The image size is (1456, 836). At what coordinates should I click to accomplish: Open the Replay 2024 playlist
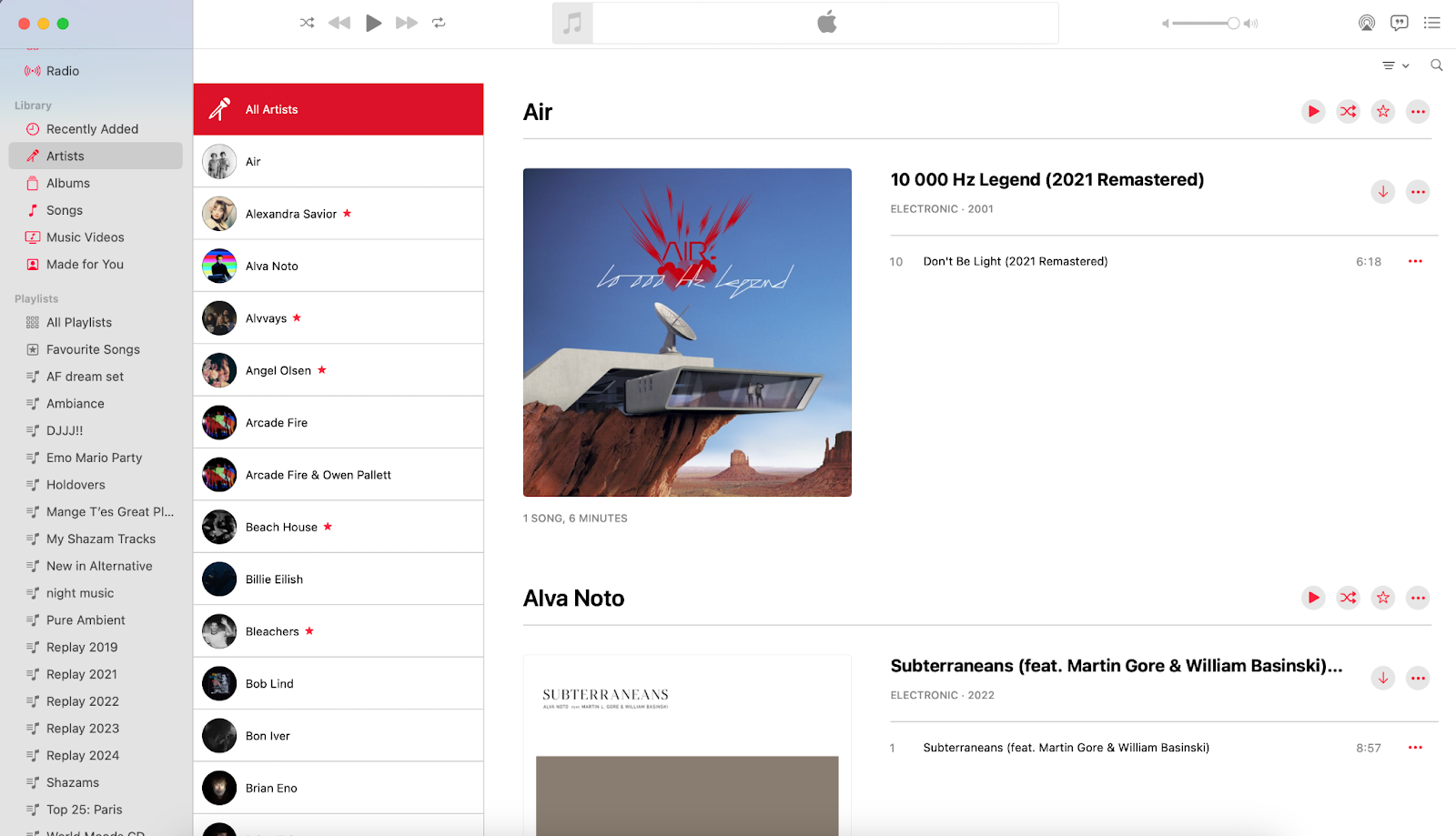(83, 755)
